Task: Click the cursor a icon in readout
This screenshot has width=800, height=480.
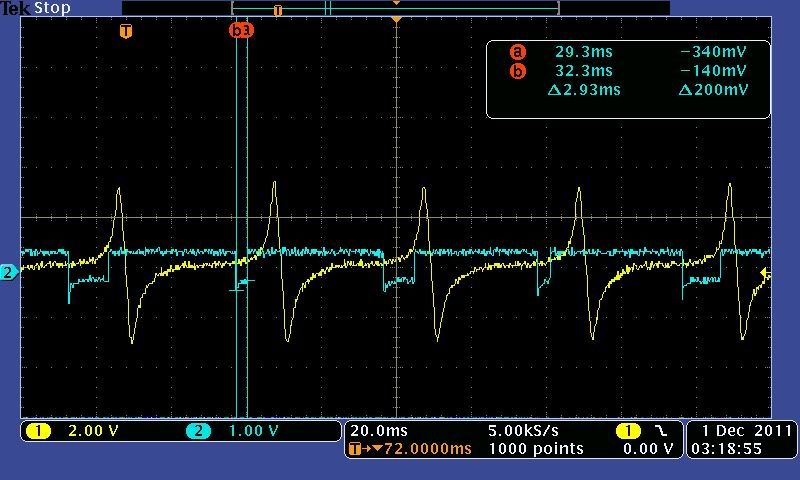Action: coord(517,52)
